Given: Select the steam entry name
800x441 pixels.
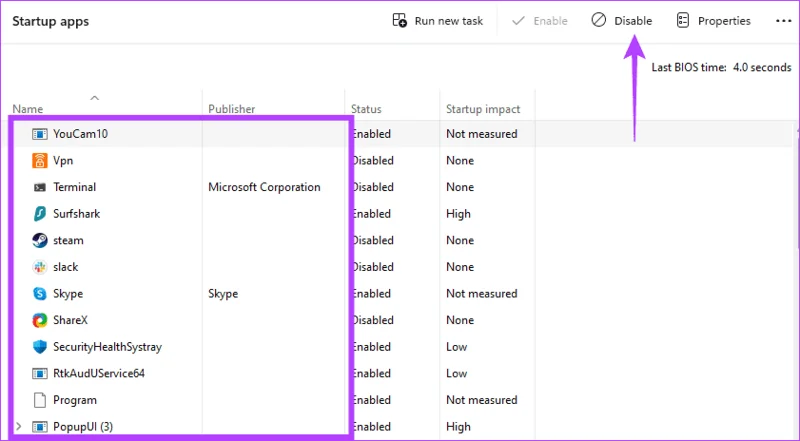Looking at the screenshot, I should click(68, 240).
